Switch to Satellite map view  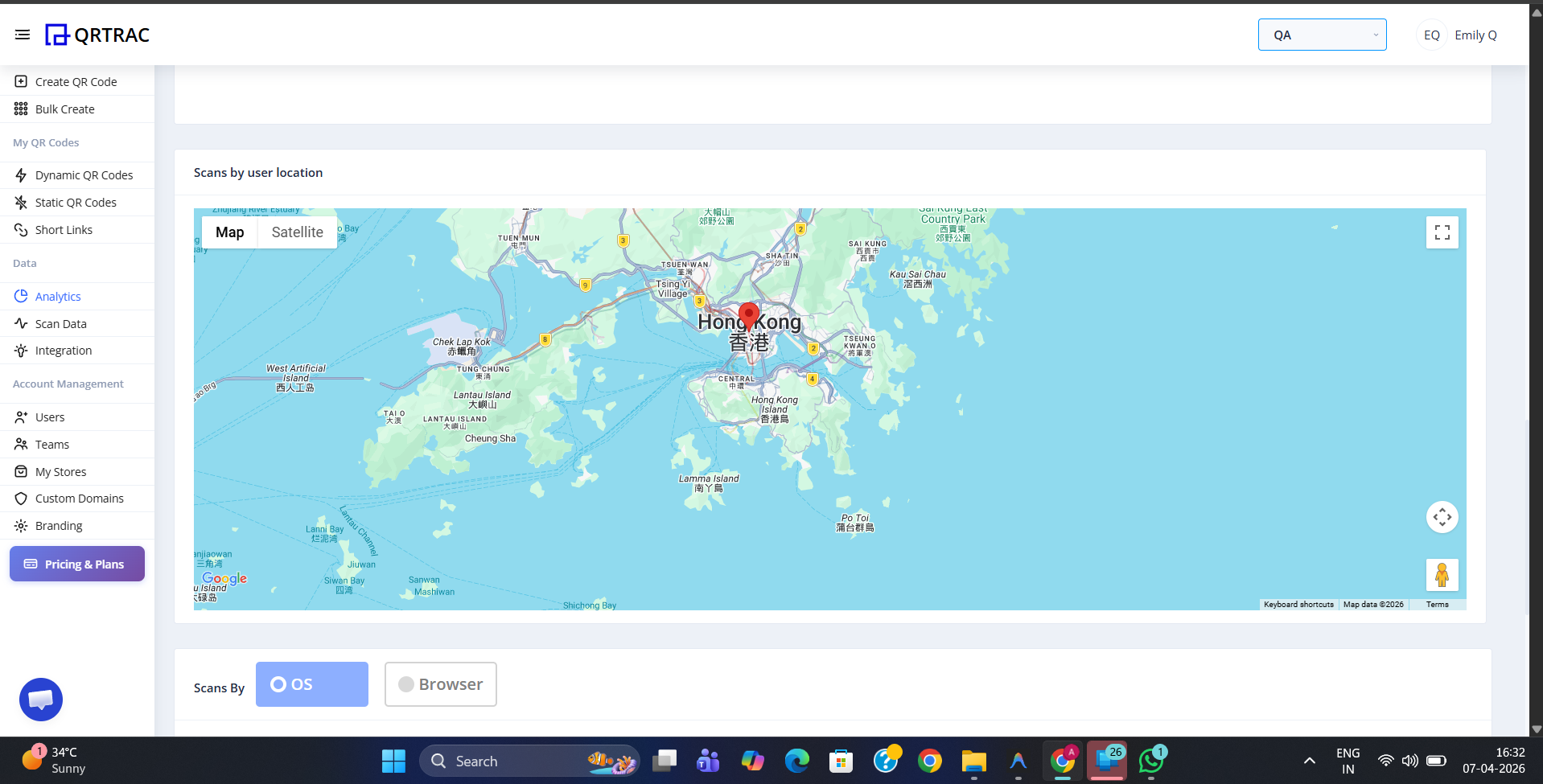pyautogui.click(x=297, y=232)
